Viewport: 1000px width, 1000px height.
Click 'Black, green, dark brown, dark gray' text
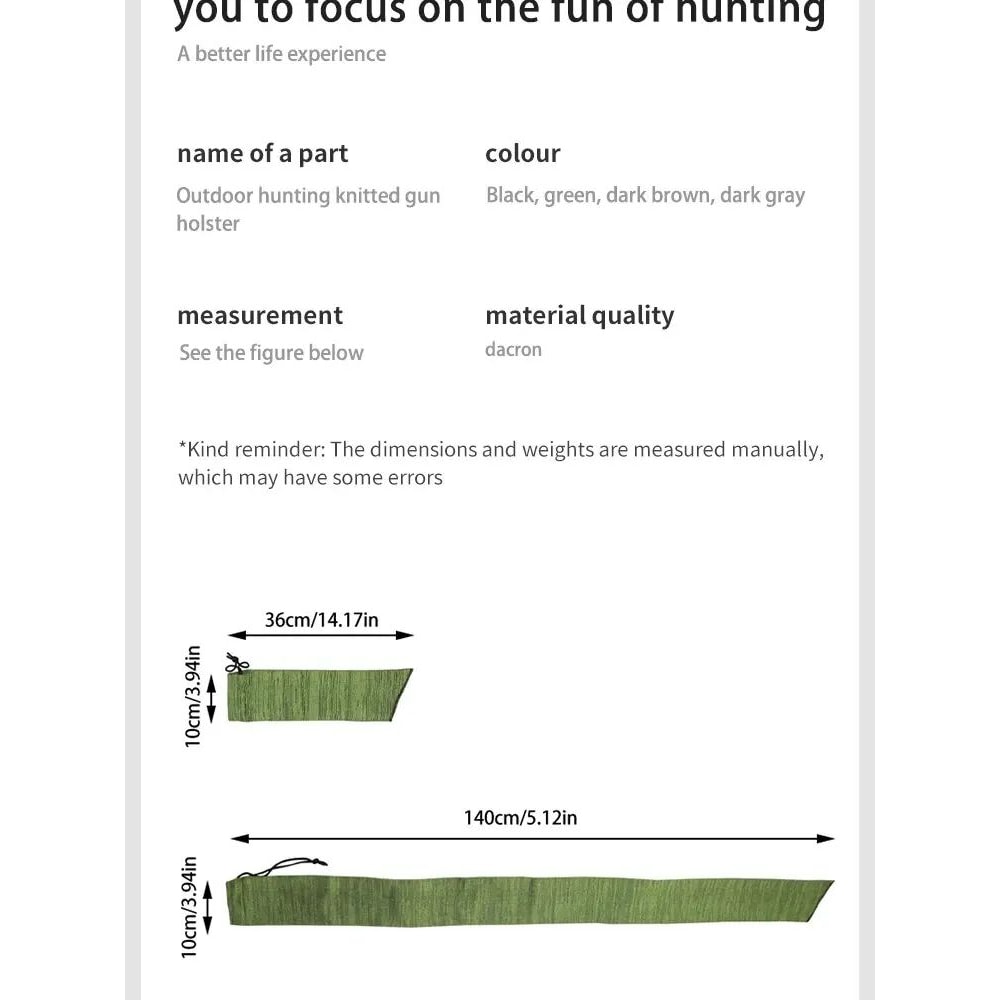[x=645, y=196]
